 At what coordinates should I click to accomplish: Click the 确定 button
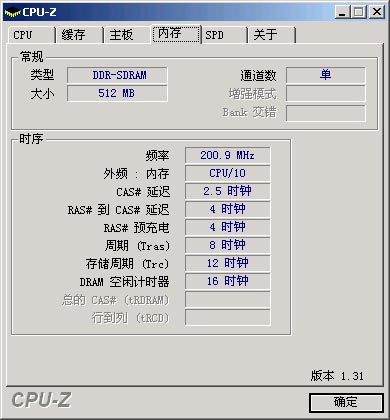point(346,402)
